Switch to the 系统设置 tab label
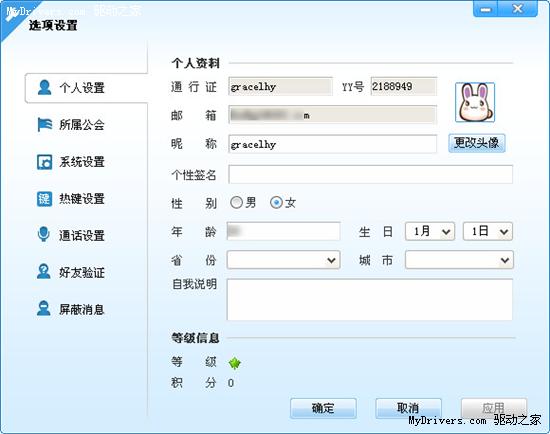 point(82,162)
